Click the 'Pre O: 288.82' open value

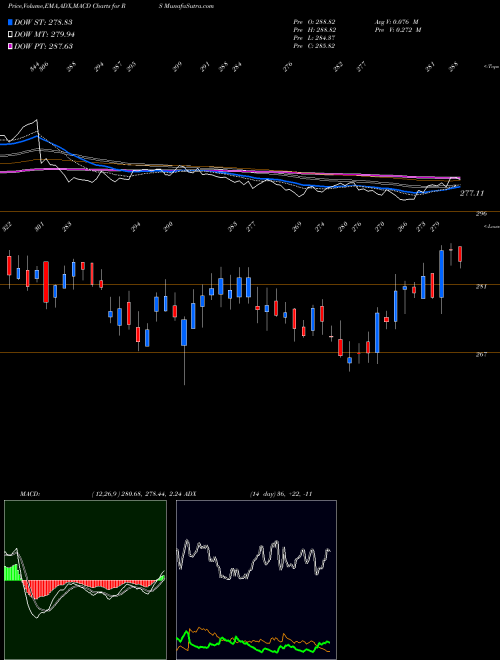314,22
